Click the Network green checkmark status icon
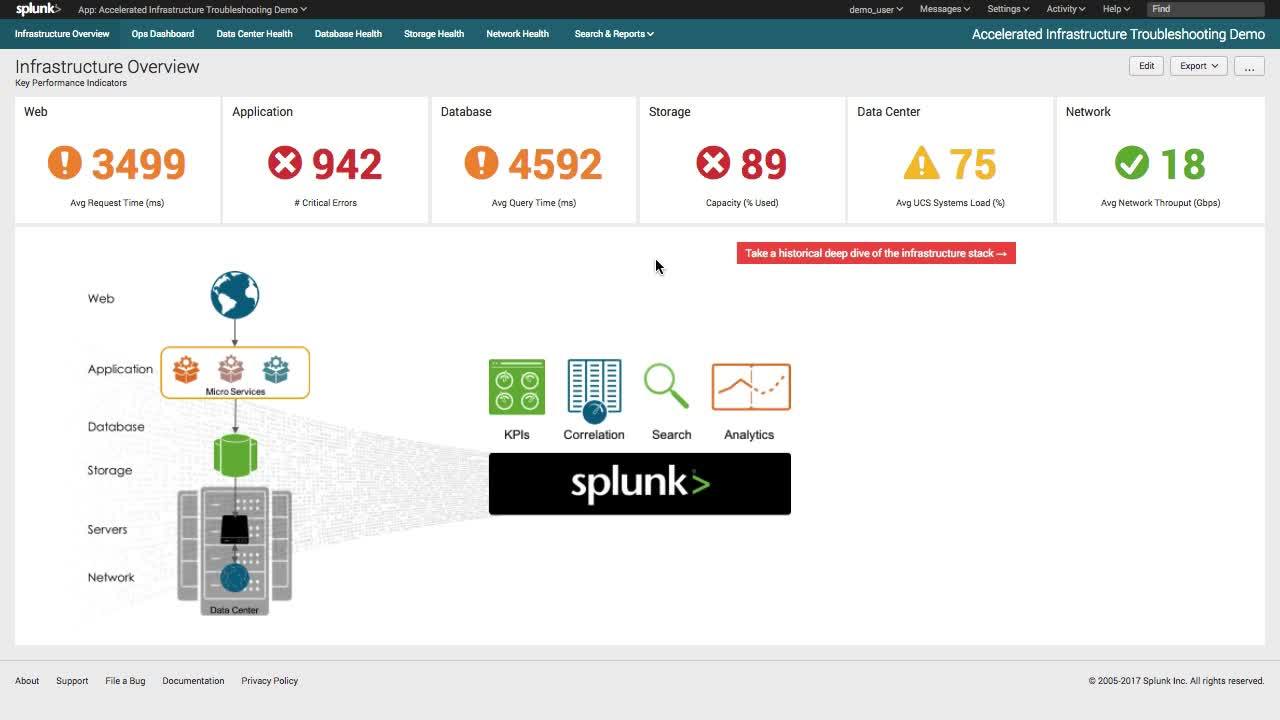This screenshot has width=1280, height=720. click(x=1132, y=163)
